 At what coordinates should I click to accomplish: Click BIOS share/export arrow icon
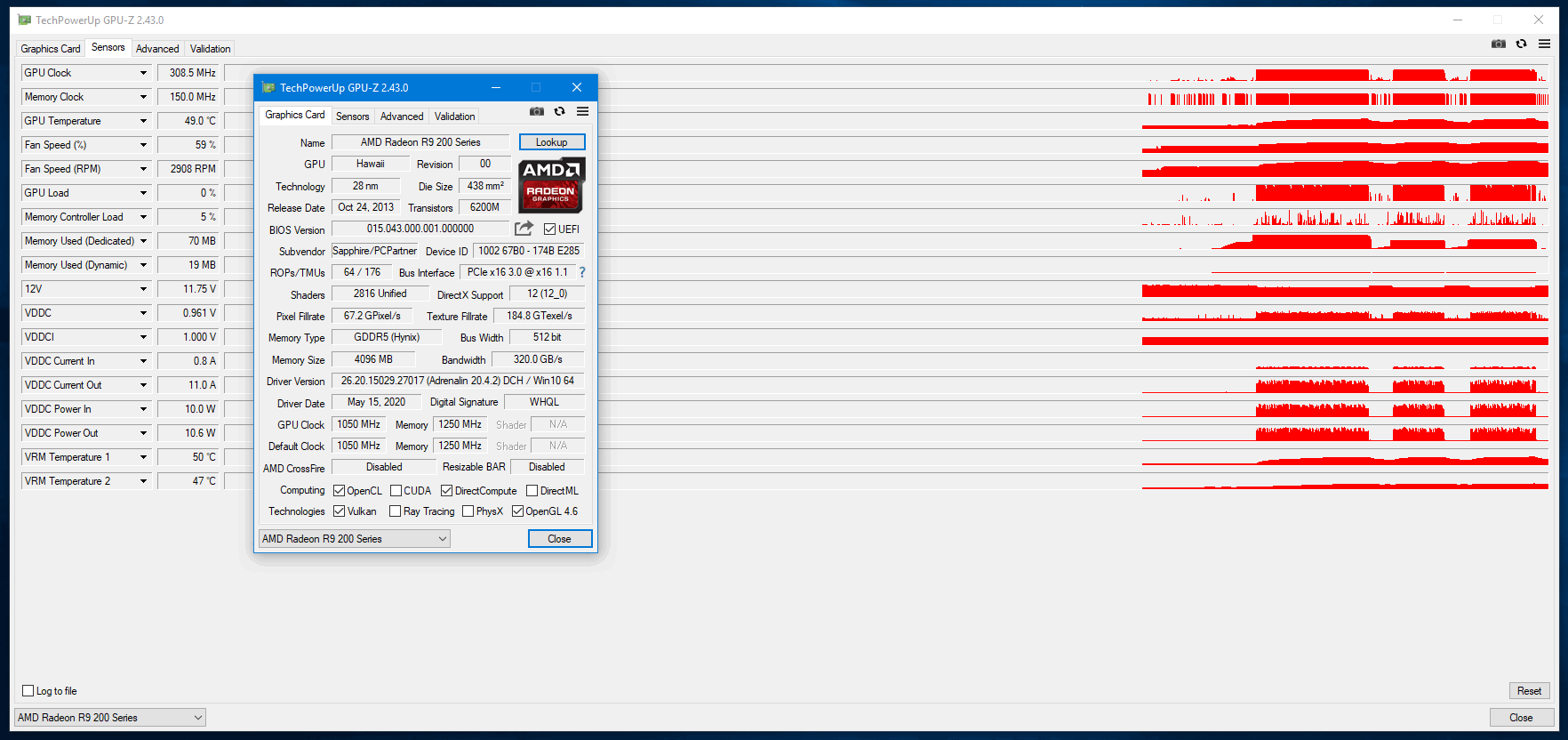click(x=524, y=229)
